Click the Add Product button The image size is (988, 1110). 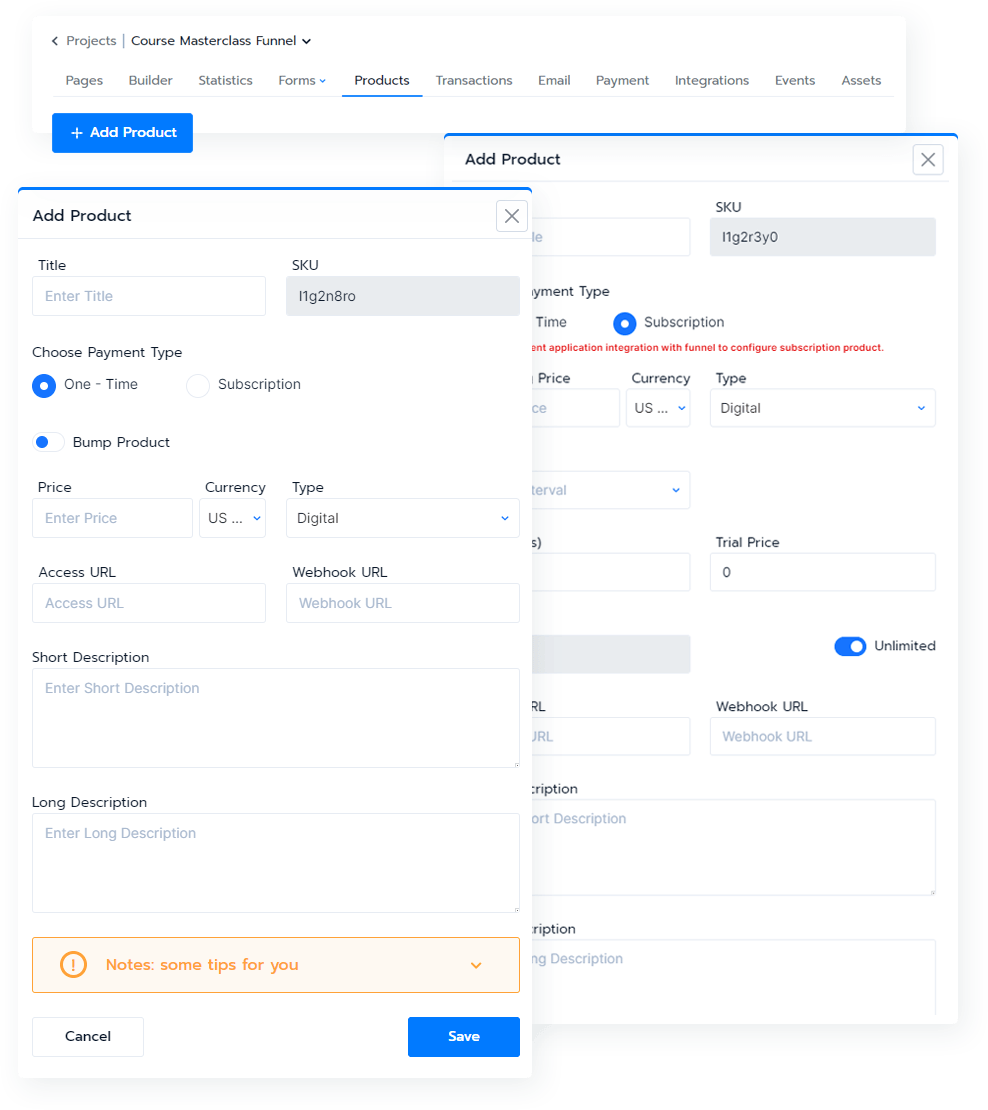[122, 132]
